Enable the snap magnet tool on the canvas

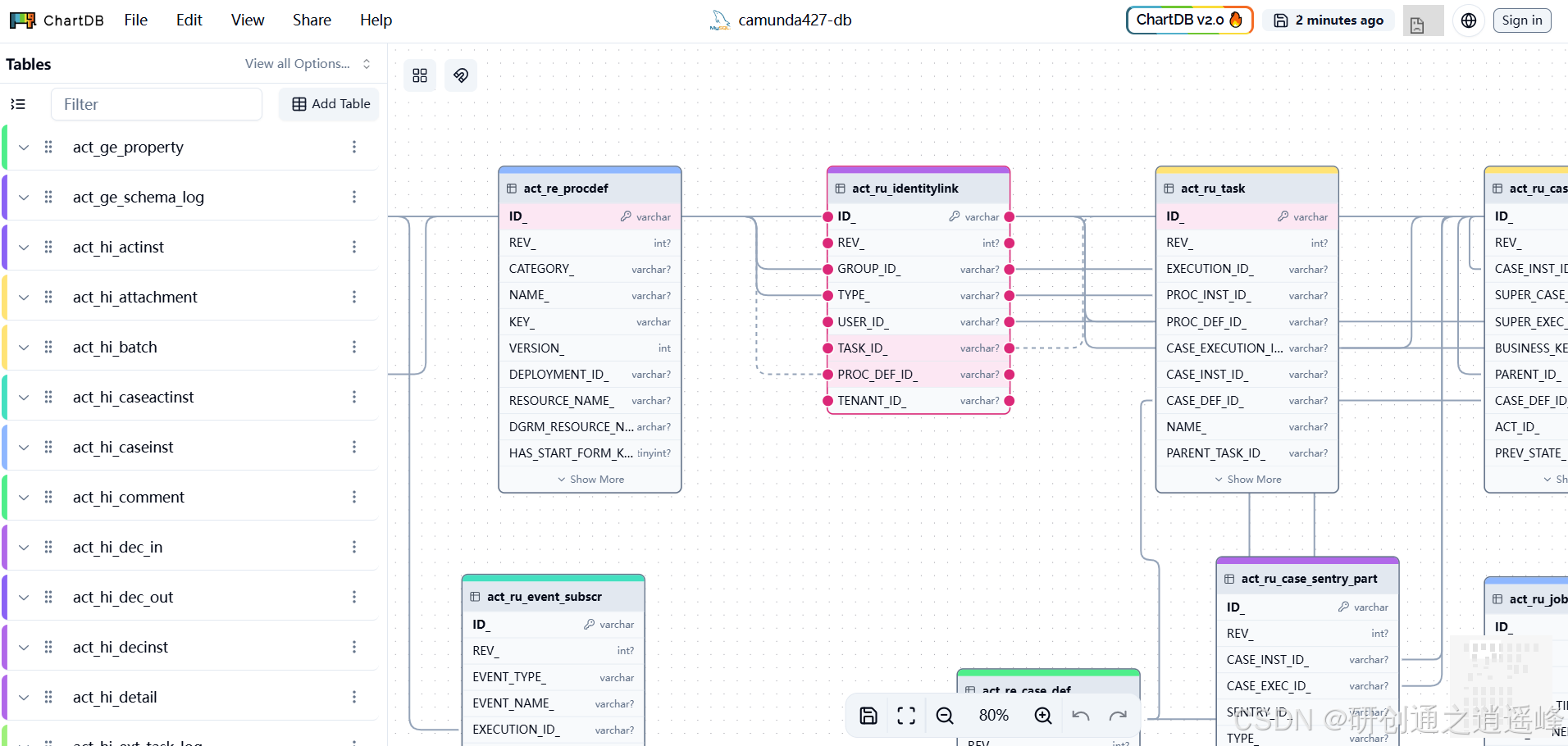coord(460,75)
